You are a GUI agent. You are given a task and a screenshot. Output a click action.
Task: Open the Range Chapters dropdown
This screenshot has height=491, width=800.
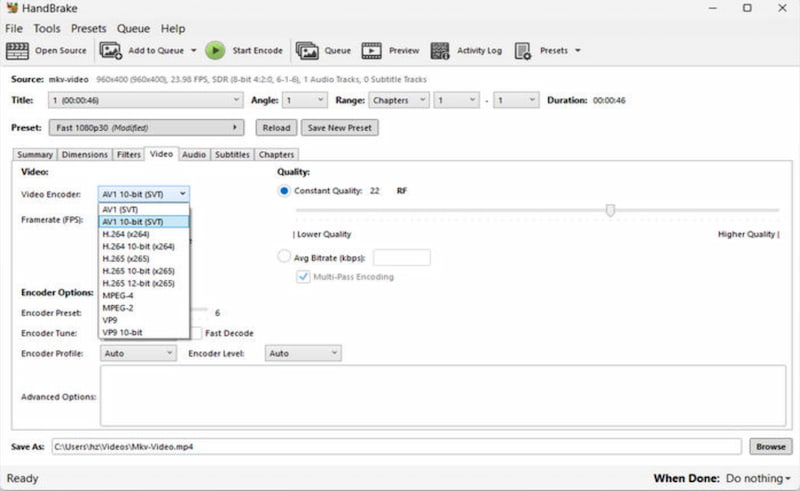coord(398,100)
